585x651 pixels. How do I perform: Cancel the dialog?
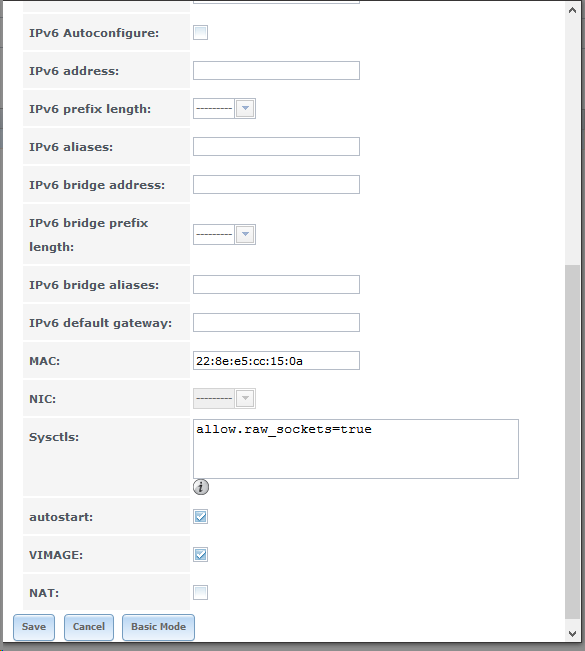pyautogui.click(x=89, y=627)
